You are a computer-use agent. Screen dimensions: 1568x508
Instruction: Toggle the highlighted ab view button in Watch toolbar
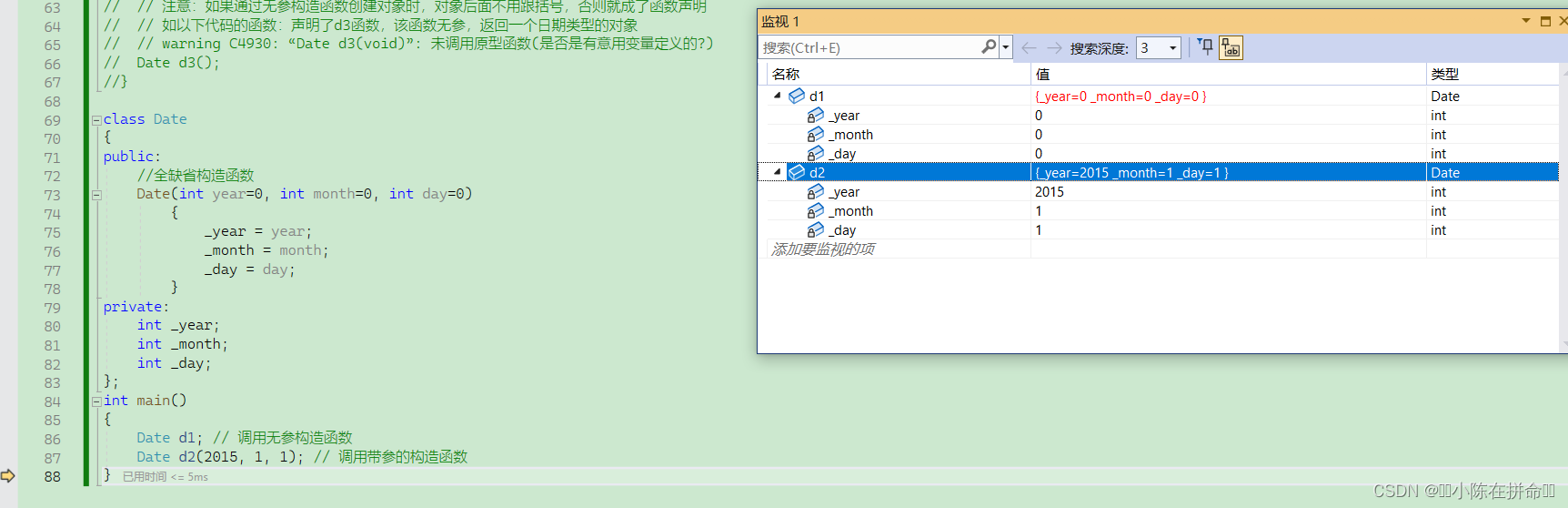1231,47
